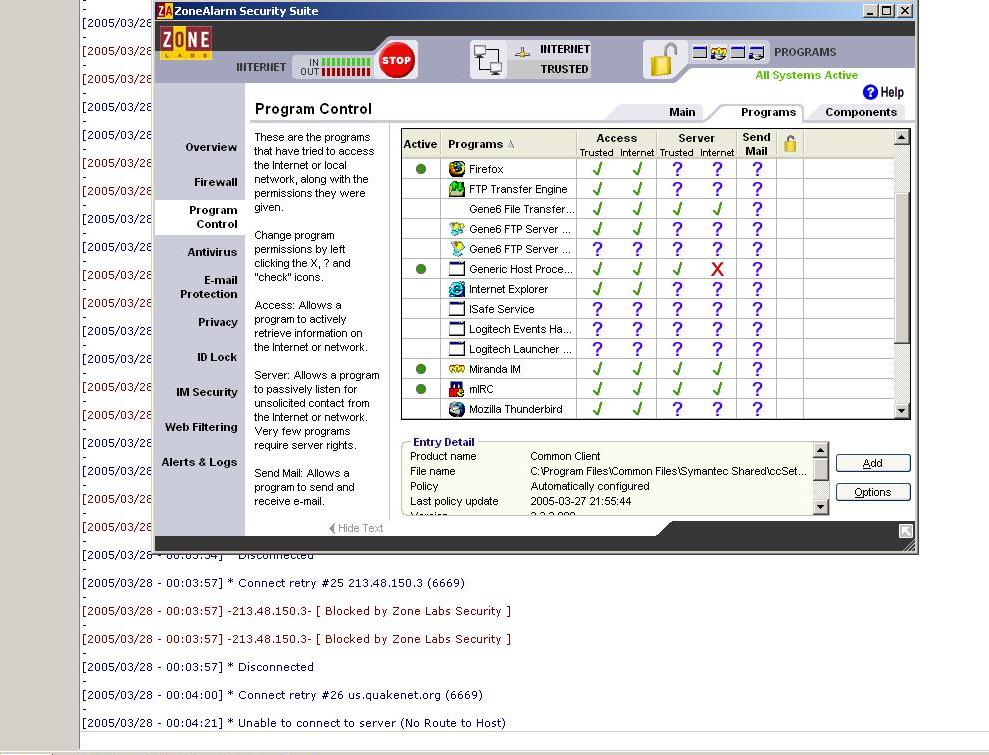Collapse the help text with Hide Text

[356, 528]
